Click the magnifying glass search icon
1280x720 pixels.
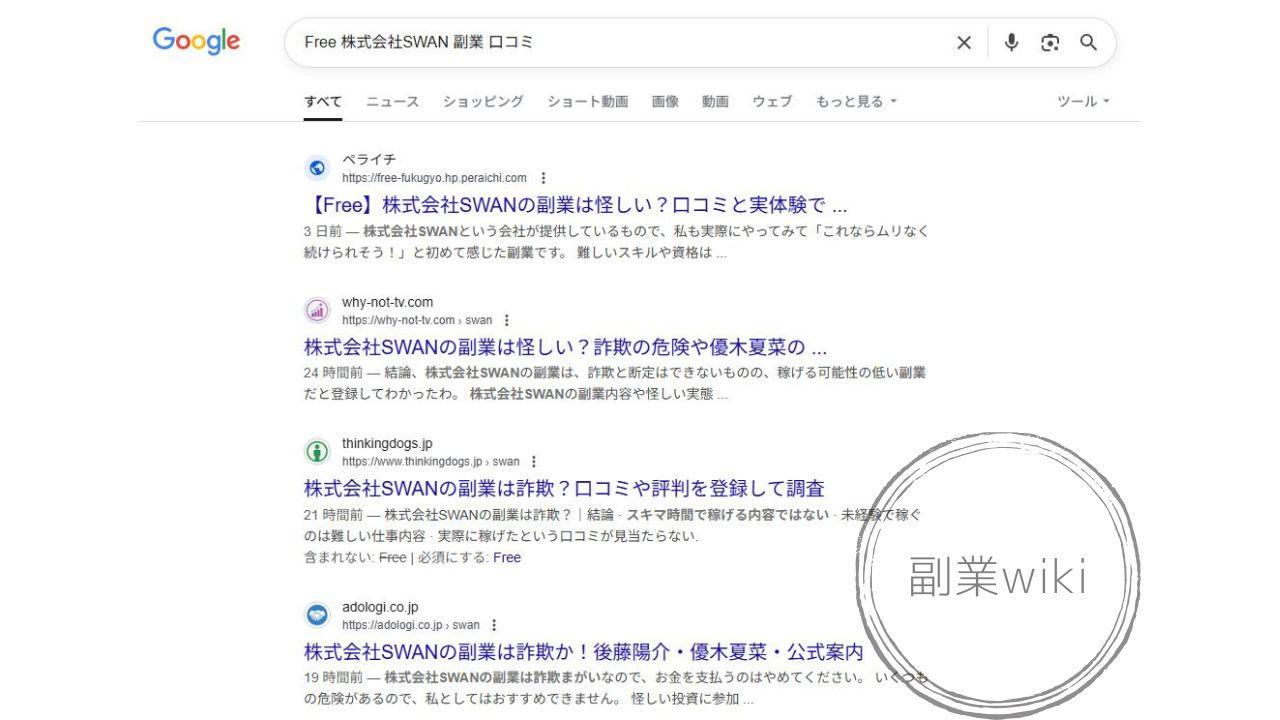1088,42
